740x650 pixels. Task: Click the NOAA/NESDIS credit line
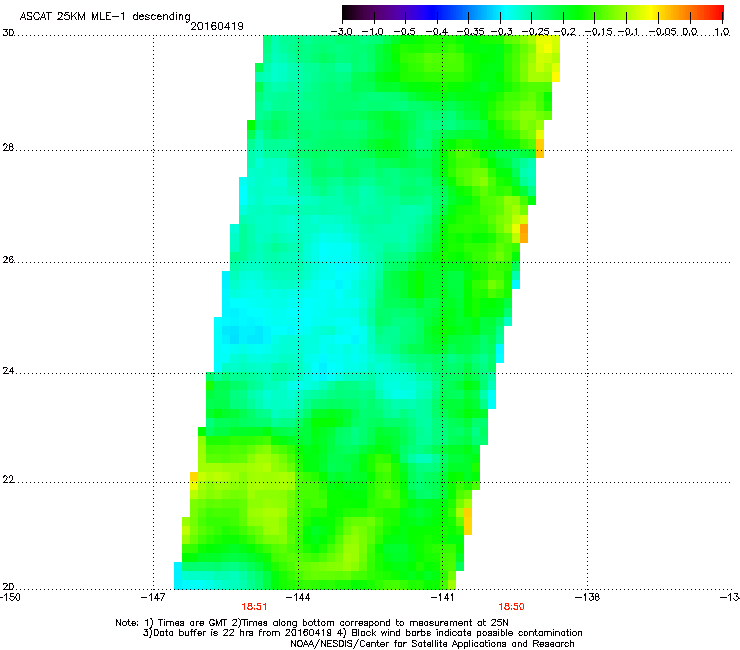point(432,644)
